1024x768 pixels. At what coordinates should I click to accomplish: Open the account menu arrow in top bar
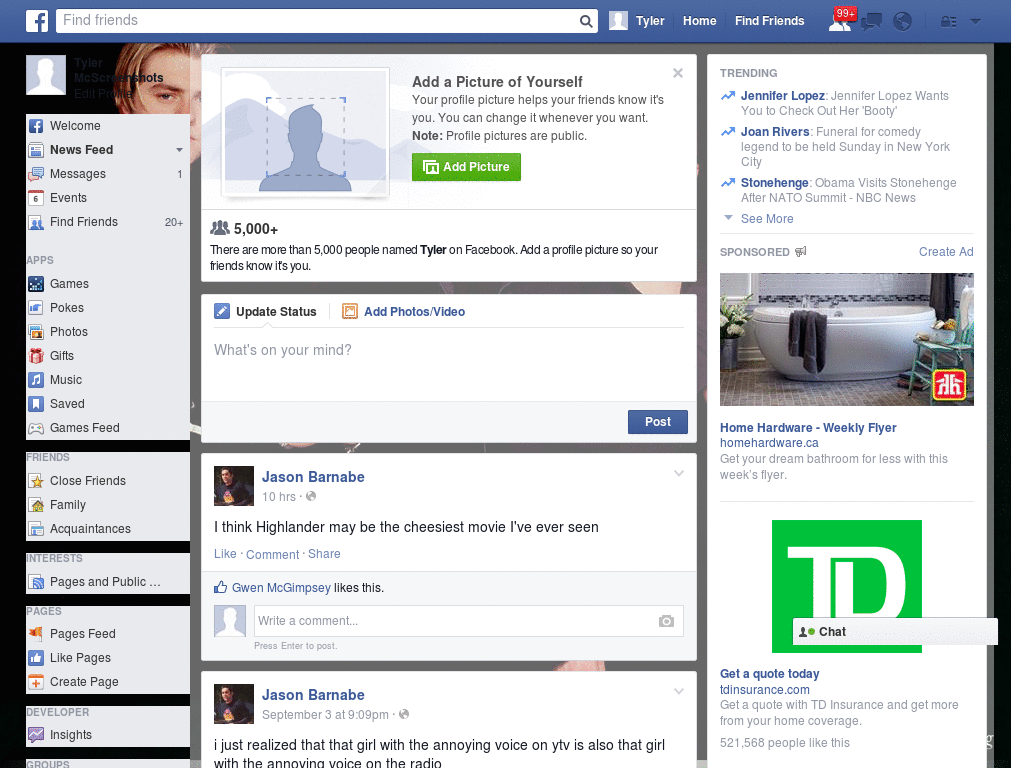coord(975,22)
